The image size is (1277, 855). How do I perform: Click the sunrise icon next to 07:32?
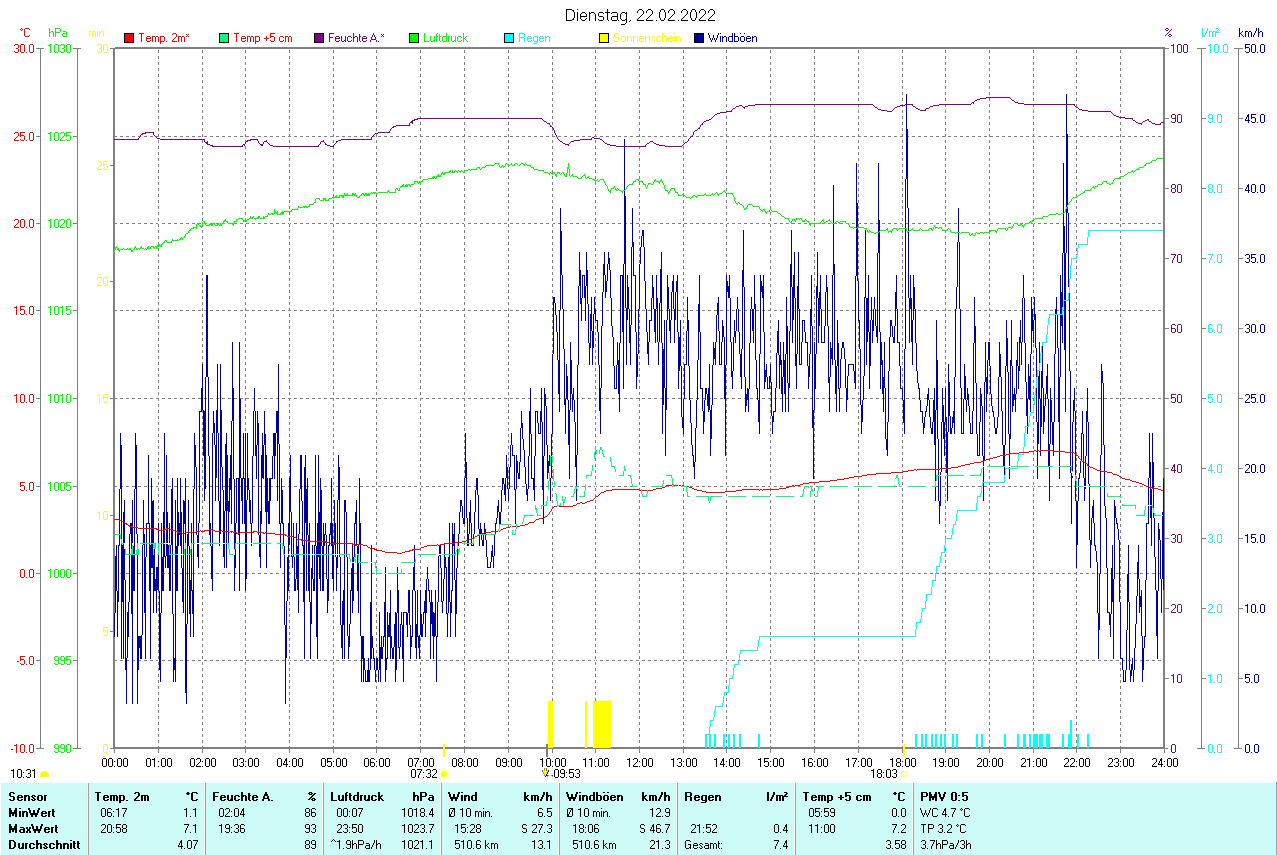click(445, 774)
